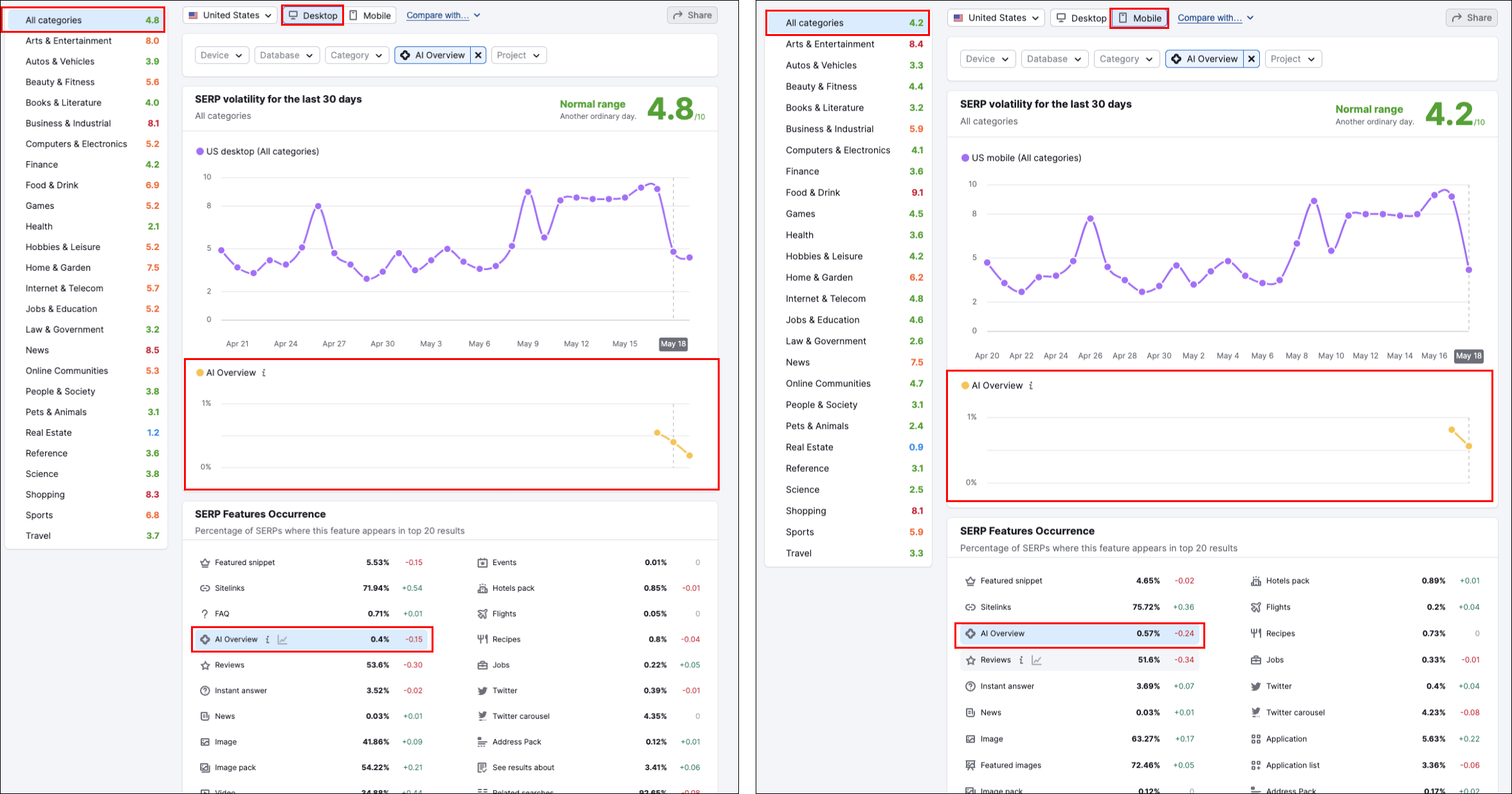Screen dimensions: 1512x794
Task: Remove the AI Overview filter chip in desktop report
Action: coord(478,55)
